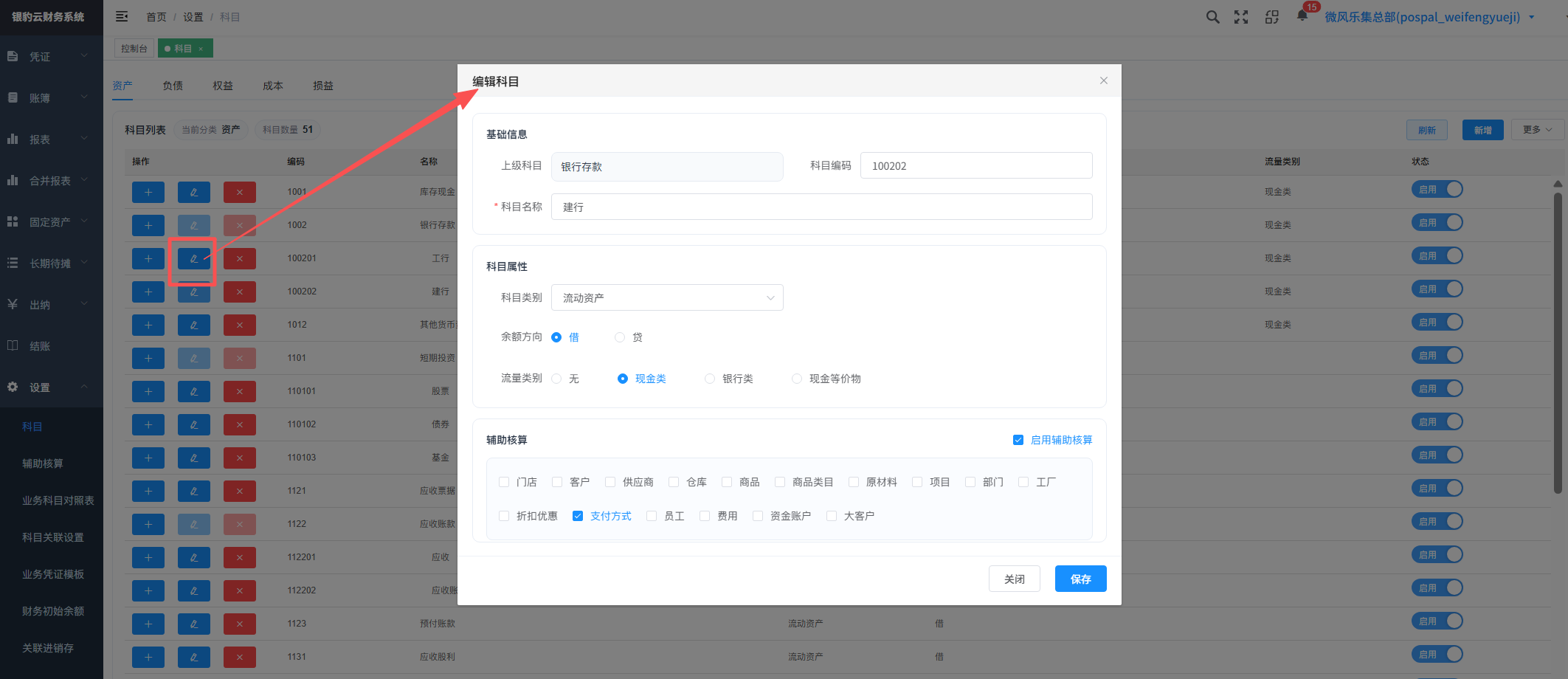Go to 首页 via the breadcrumb
This screenshot has width=1568, height=679.
(156, 17)
